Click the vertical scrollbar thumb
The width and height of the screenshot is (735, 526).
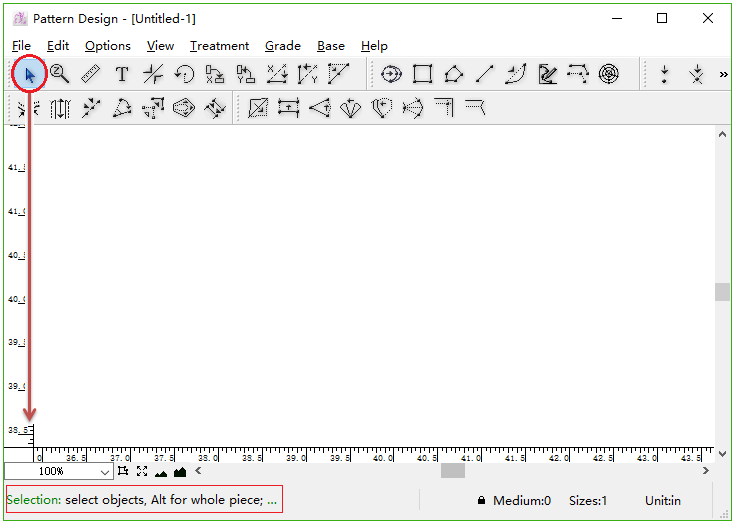point(722,292)
